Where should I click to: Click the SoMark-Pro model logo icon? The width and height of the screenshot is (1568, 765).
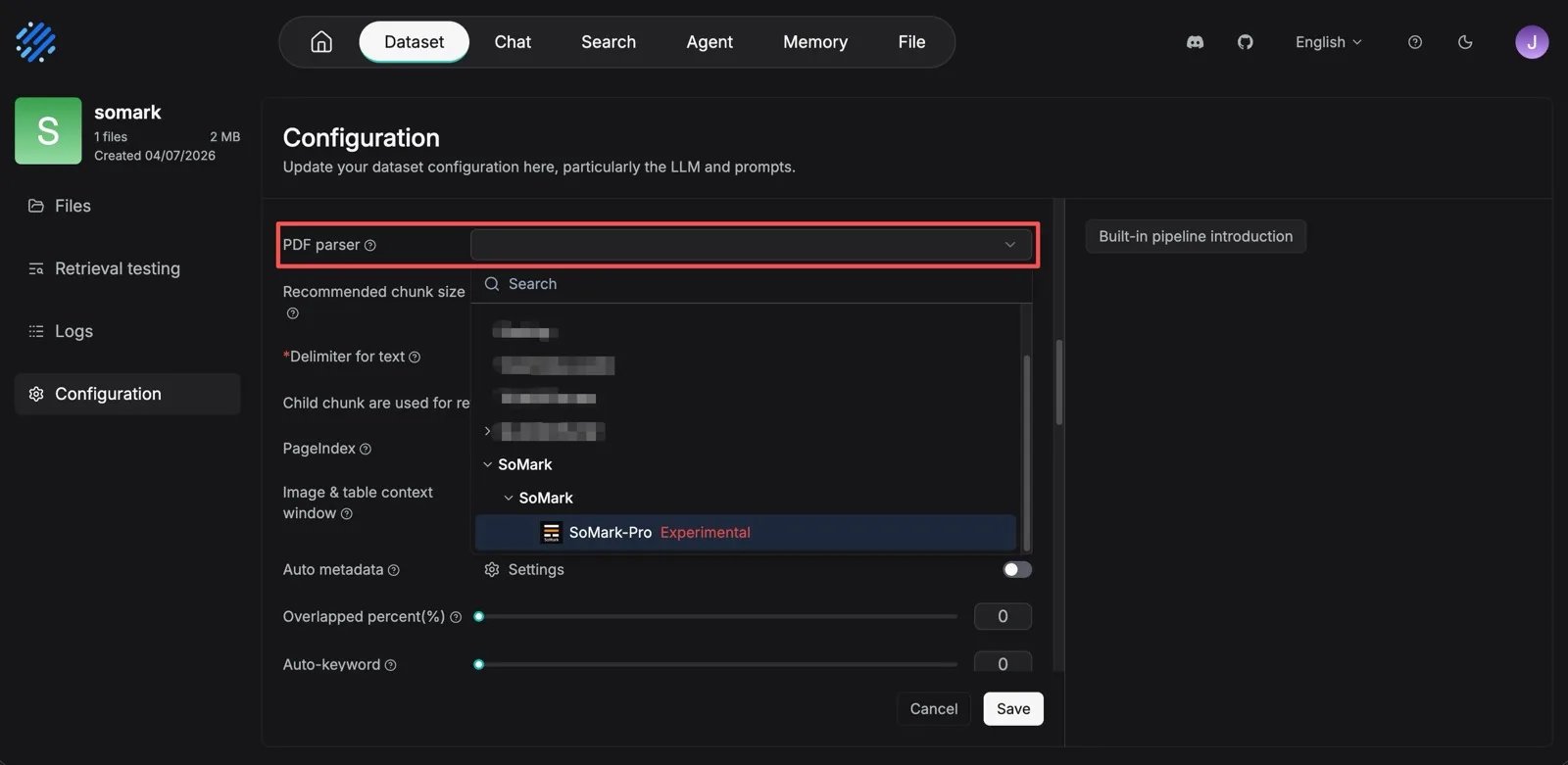pos(551,533)
